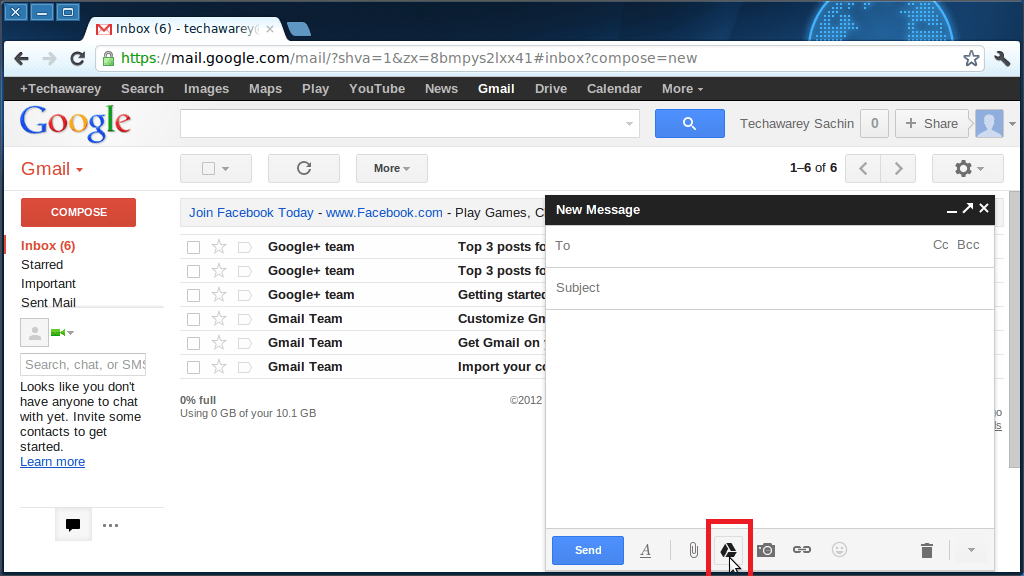This screenshot has height=576, width=1024.
Task: Go to older messages arrow
Action: (x=899, y=168)
